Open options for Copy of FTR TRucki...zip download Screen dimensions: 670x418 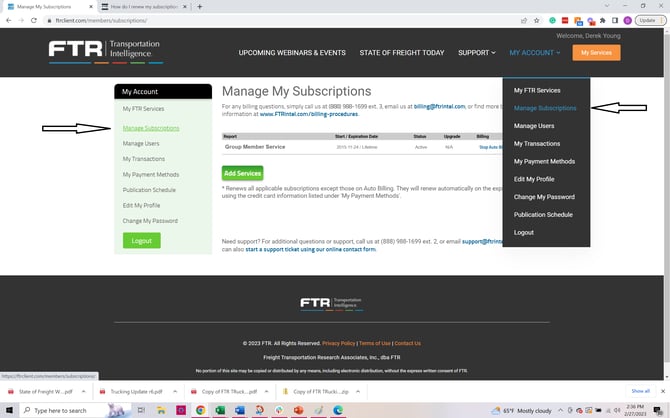(358, 392)
